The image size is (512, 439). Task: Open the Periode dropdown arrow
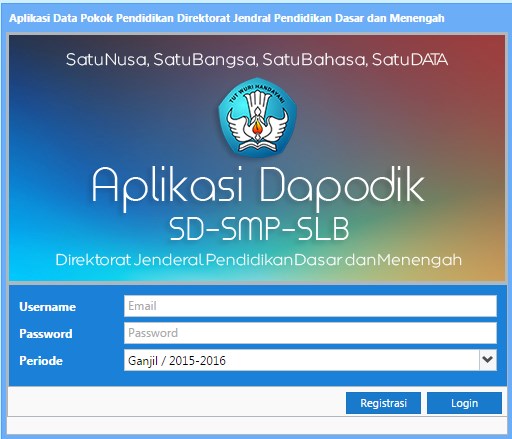(488, 360)
